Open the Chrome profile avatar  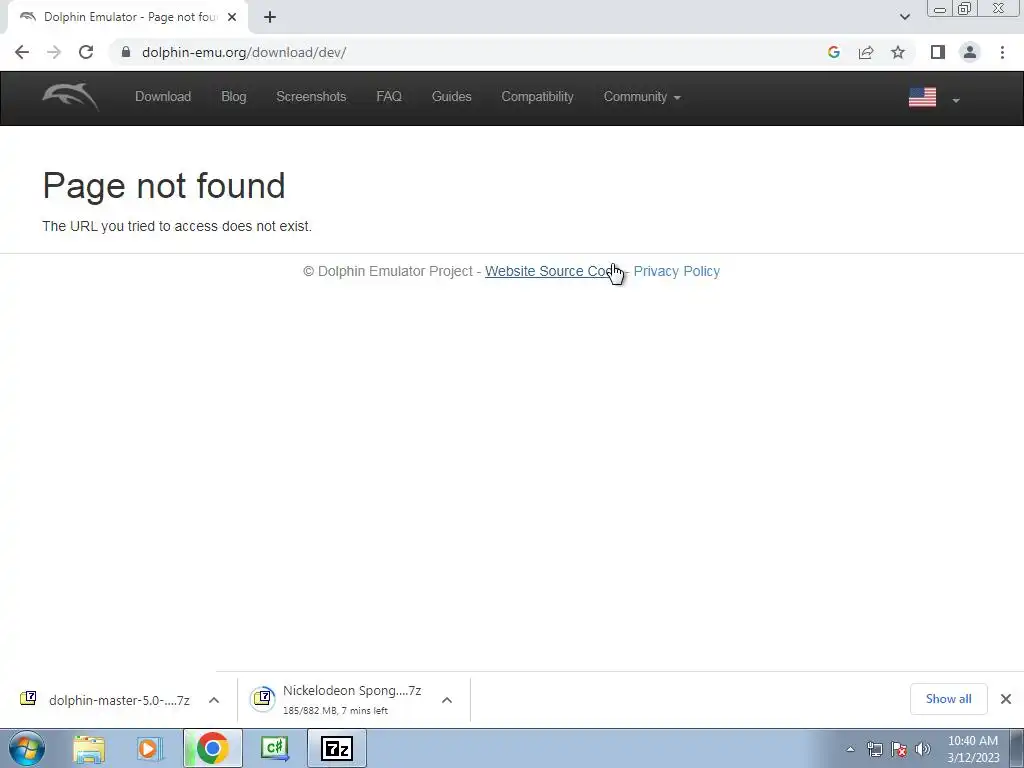tap(970, 52)
